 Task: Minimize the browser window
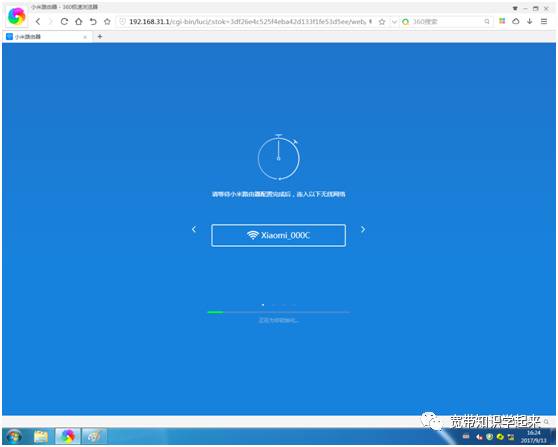(x=525, y=8)
